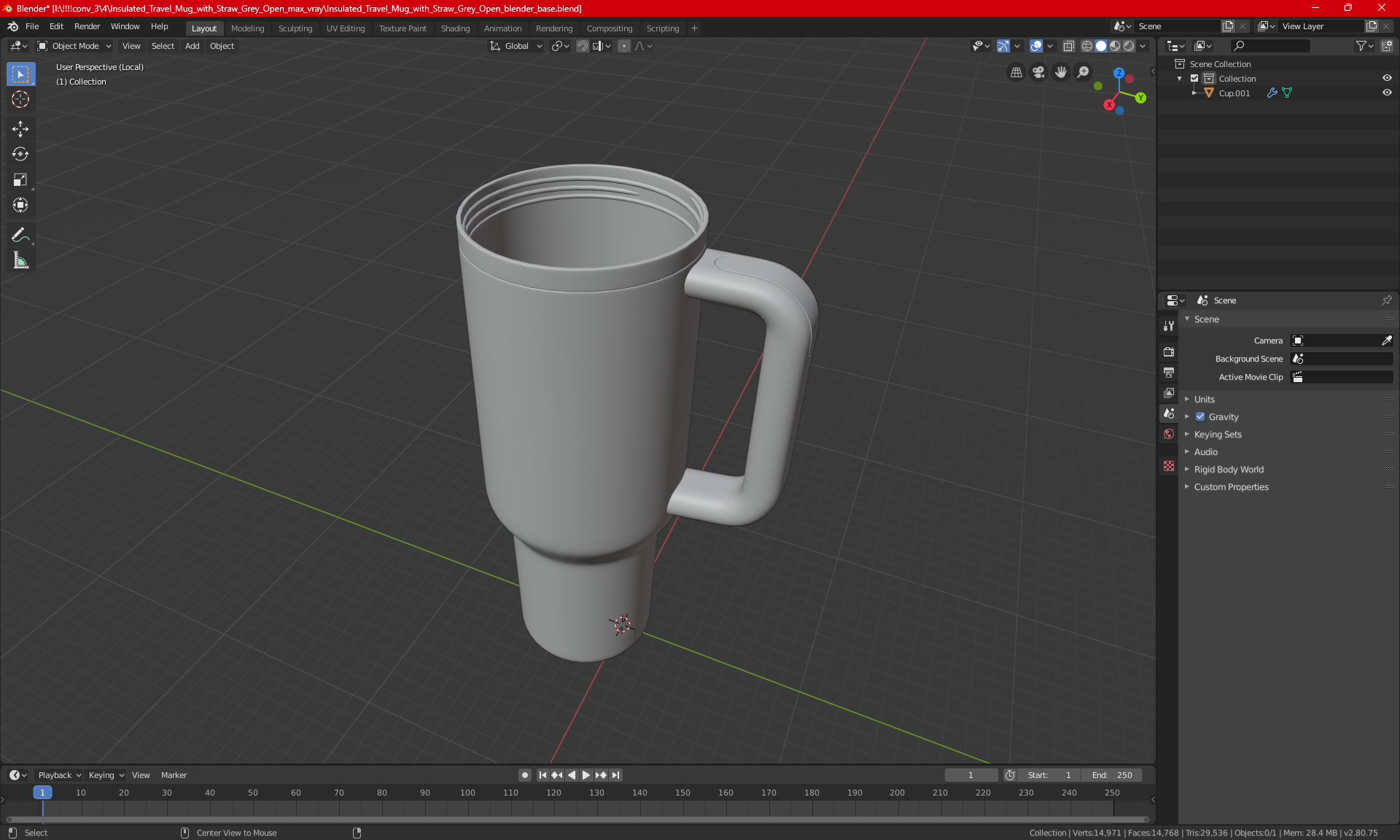1400x840 pixels.
Task: Select the Measure ruler tool
Action: [20, 260]
